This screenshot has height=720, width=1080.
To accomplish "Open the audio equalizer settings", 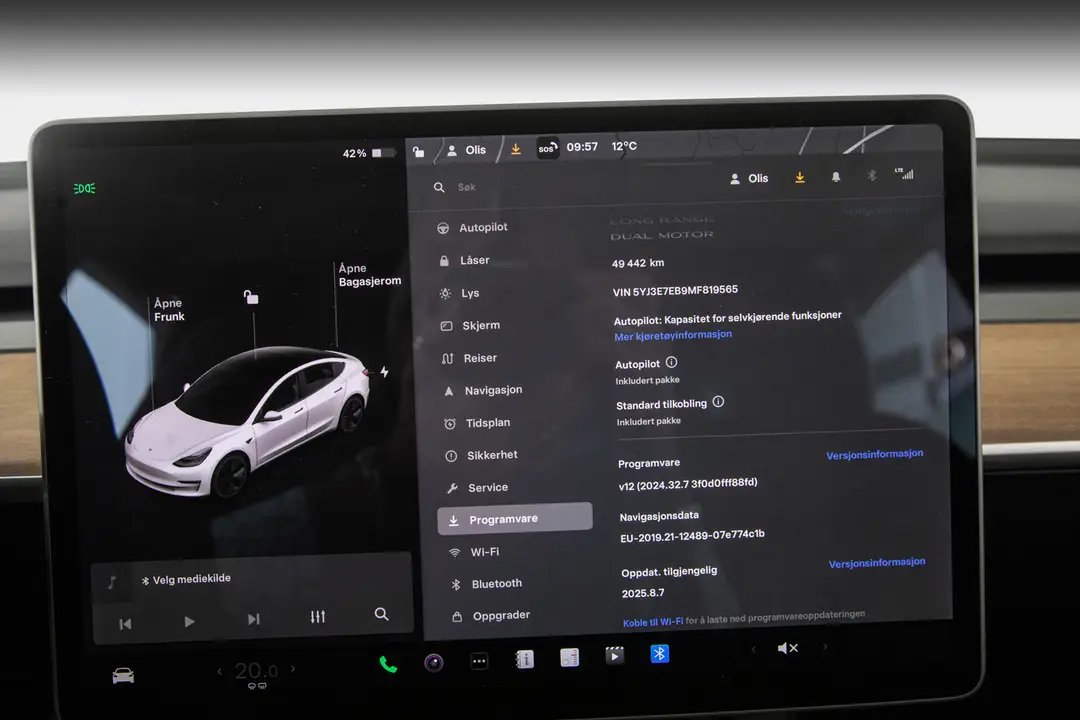I will 318,617.
